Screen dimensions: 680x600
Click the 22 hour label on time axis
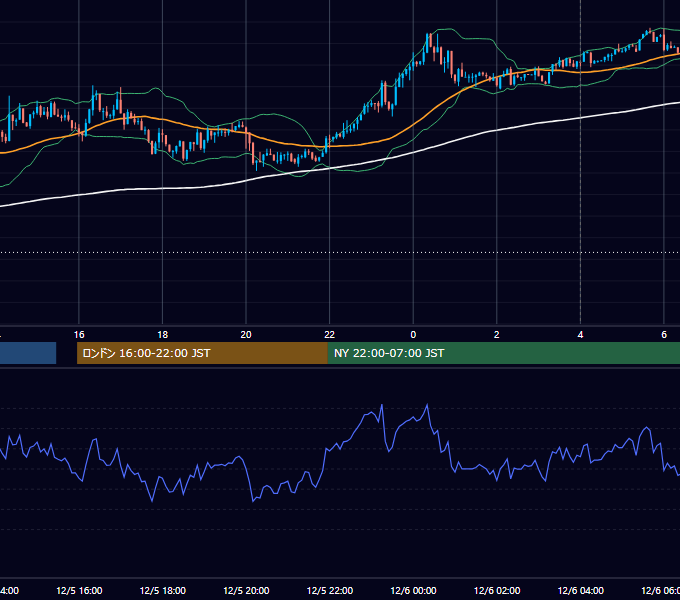pos(330,335)
